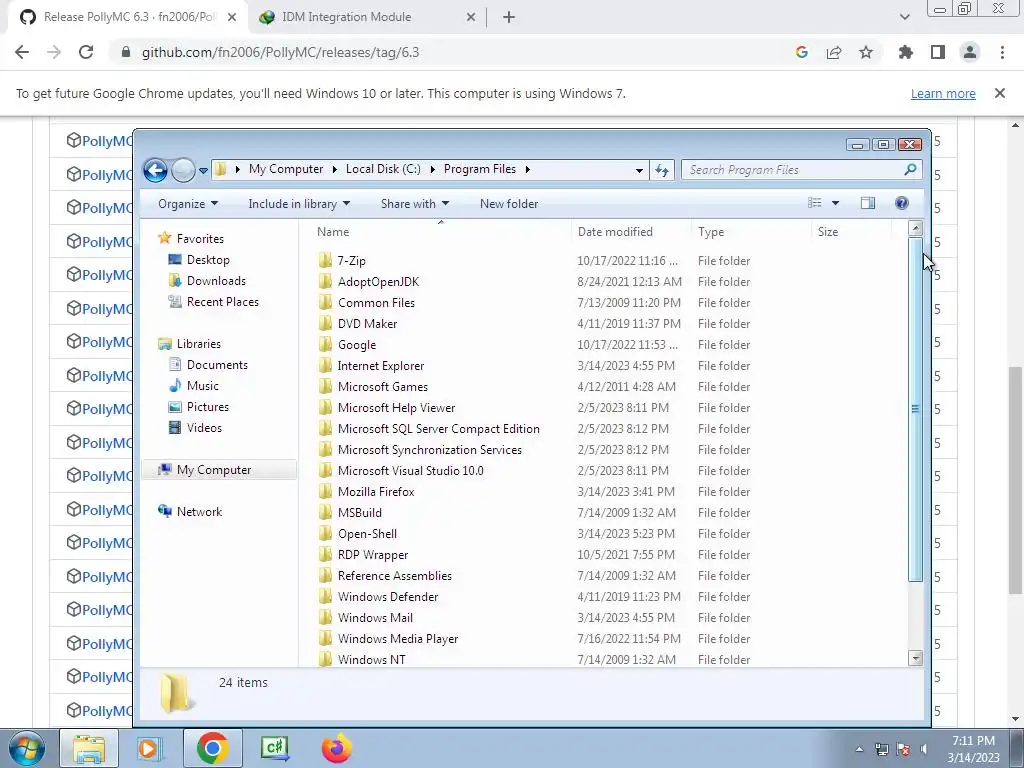Viewport: 1024px width, 768px height.
Task: Open the view options dropdown arrow
Action: tap(835, 203)
